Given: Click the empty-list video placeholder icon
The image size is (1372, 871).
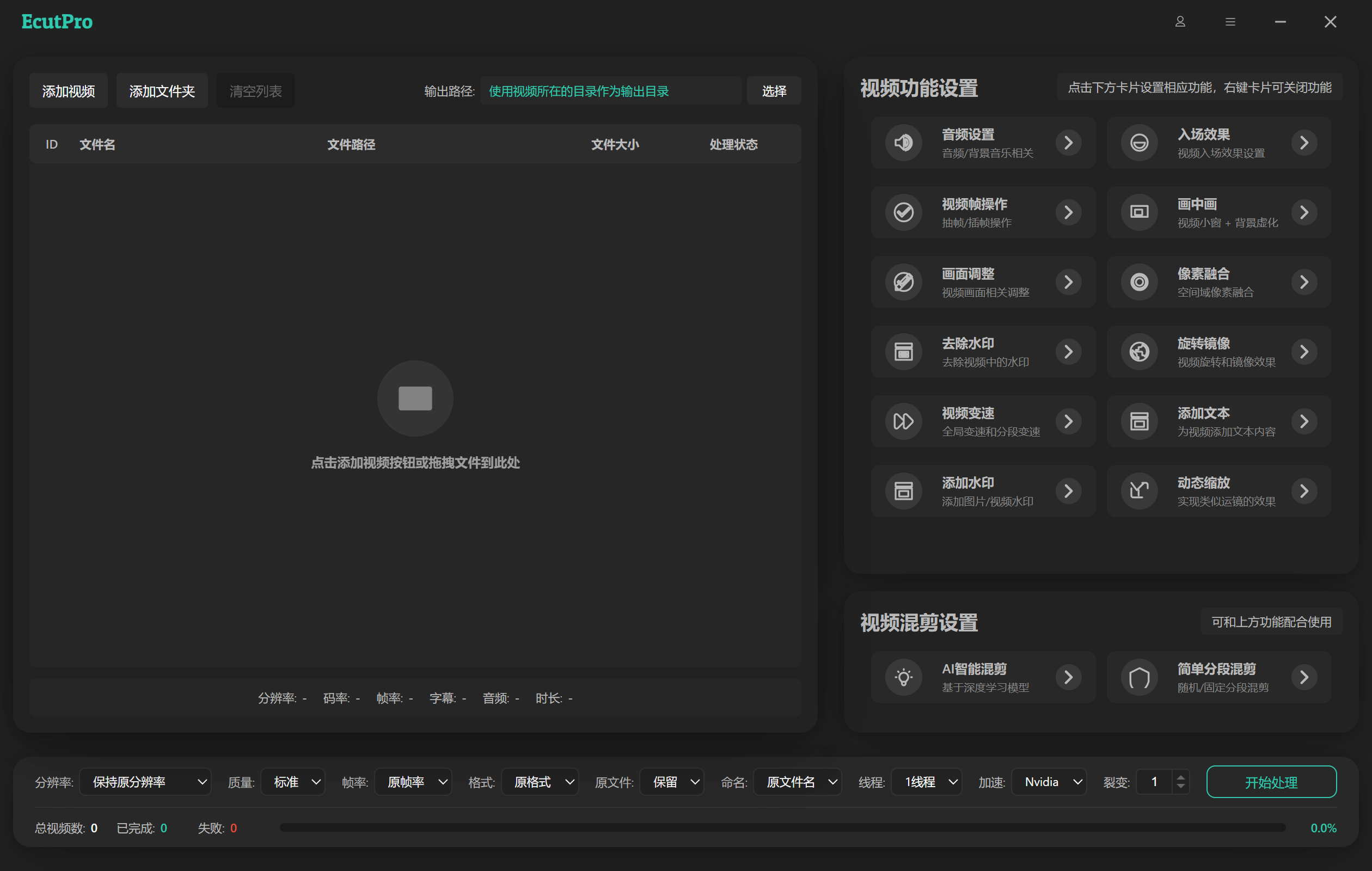Looking at the screenshot, I should point(415,398).
